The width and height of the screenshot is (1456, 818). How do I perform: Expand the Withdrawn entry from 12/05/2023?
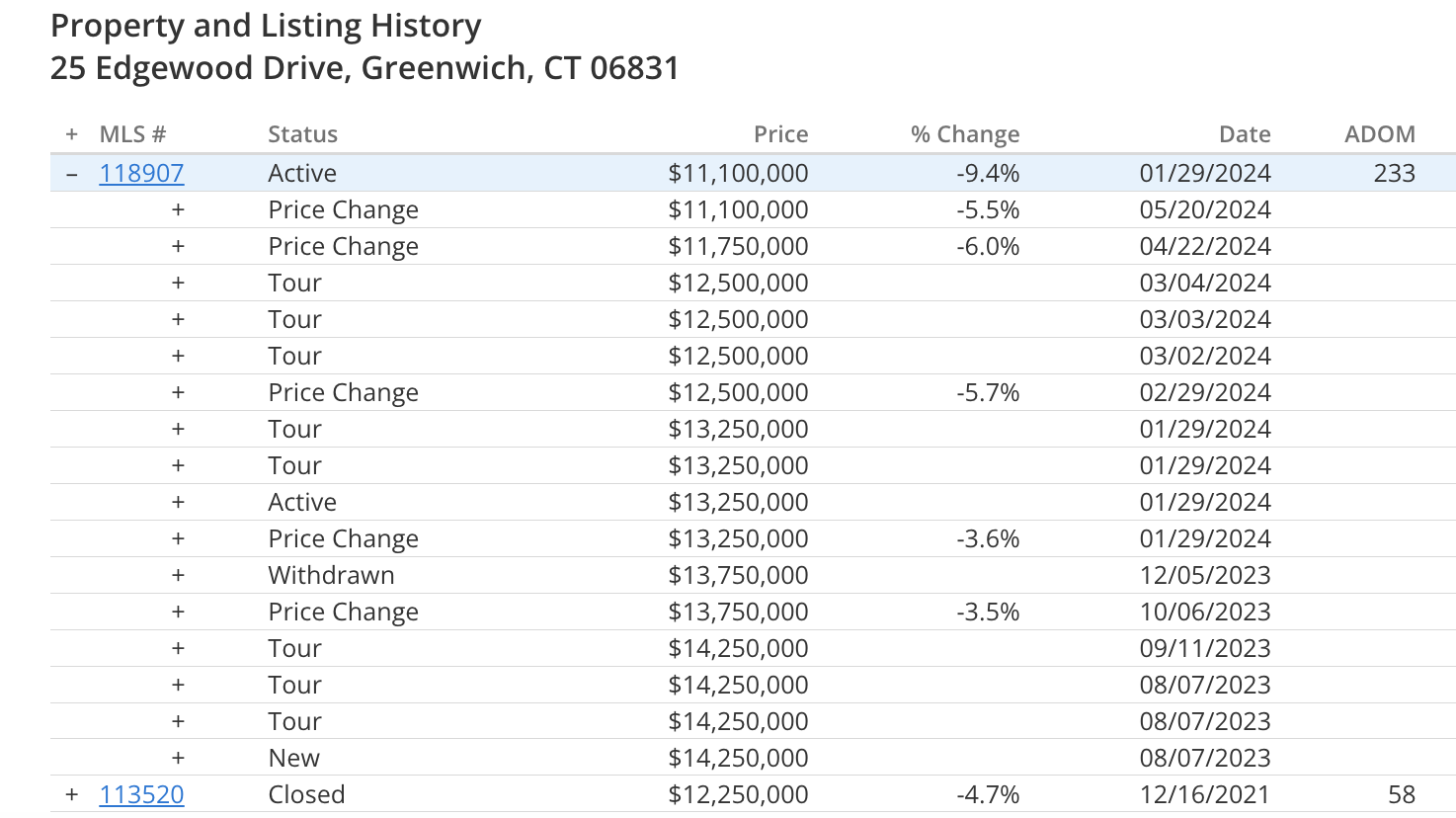pyautogui.click(x=178, y=575)
